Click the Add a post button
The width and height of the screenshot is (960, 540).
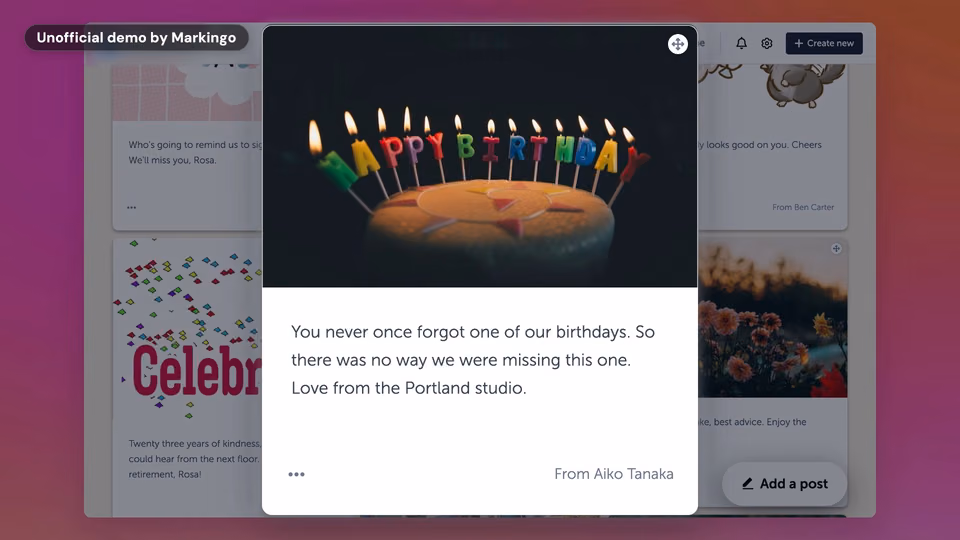tap(784, 484)
